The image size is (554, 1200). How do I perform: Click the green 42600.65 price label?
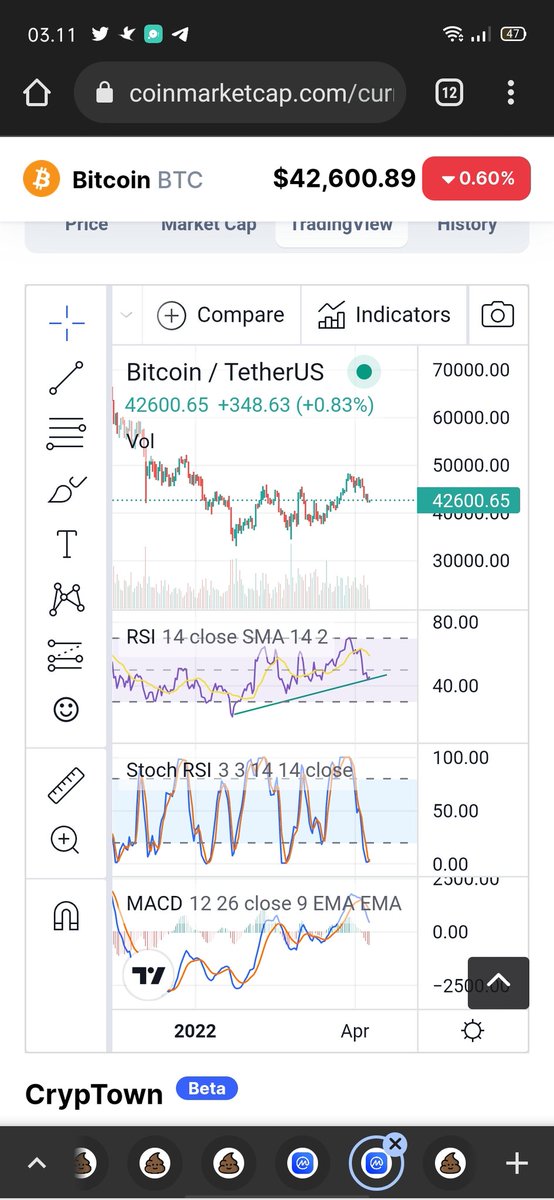(x=470, y=501)
